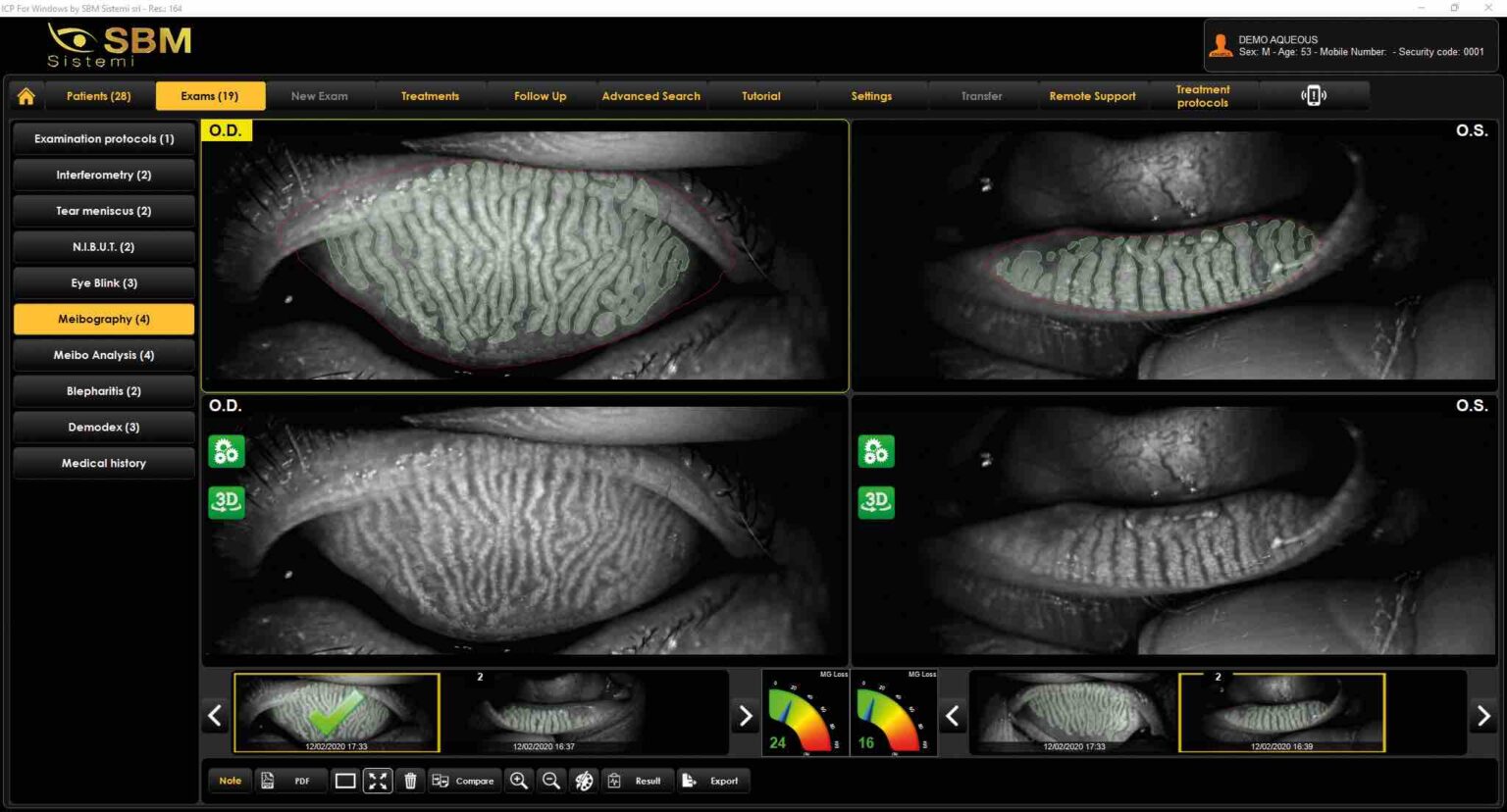Image resolution: width=1507 pixels, height=812 pixels.
Task: Click the zoom in magnifier icon
Action: point(519,781)
